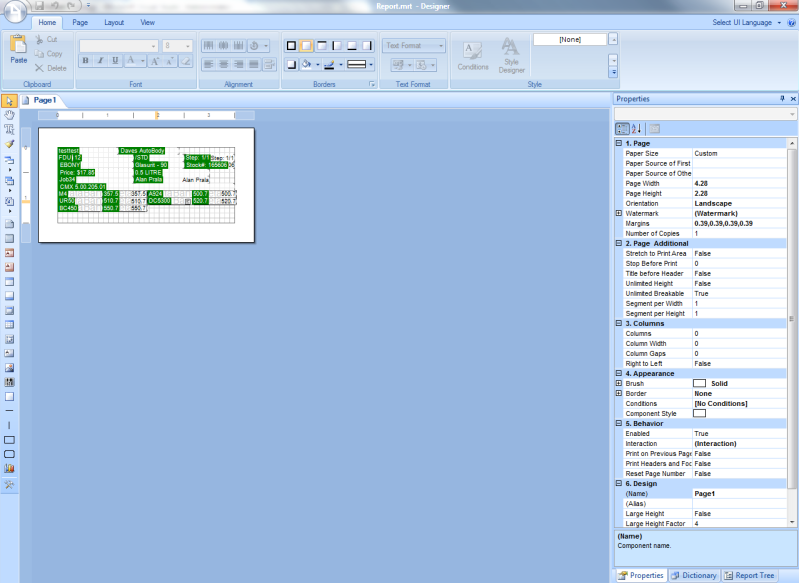
Task: Toggle the no-borders button
Action: [306, 46]
